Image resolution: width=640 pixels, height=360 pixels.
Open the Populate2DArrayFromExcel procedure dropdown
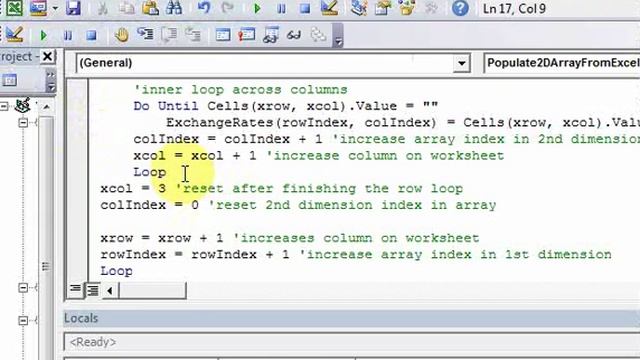click(x=562, y=63)
